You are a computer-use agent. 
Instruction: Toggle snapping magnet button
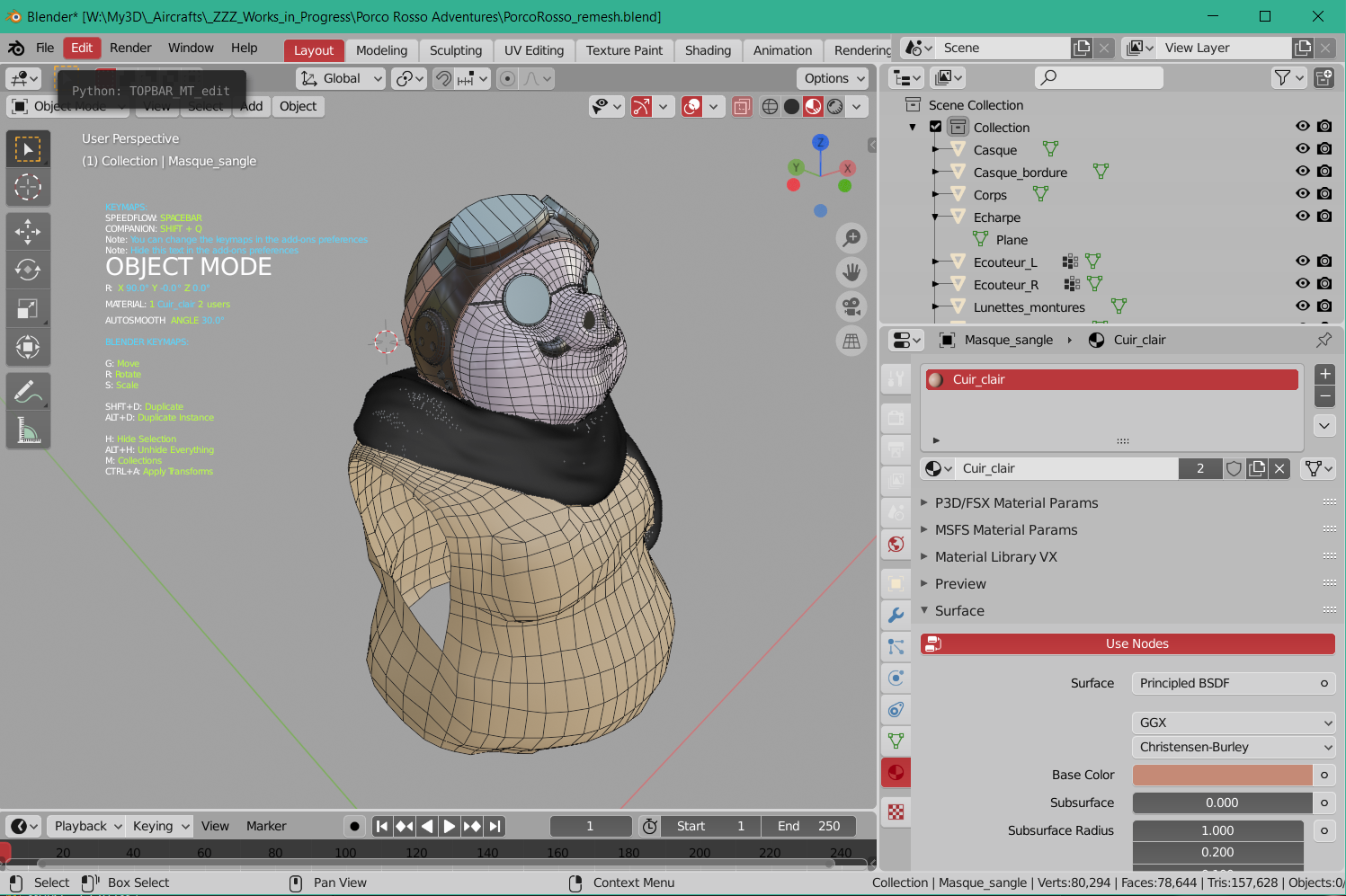[443, 79]
